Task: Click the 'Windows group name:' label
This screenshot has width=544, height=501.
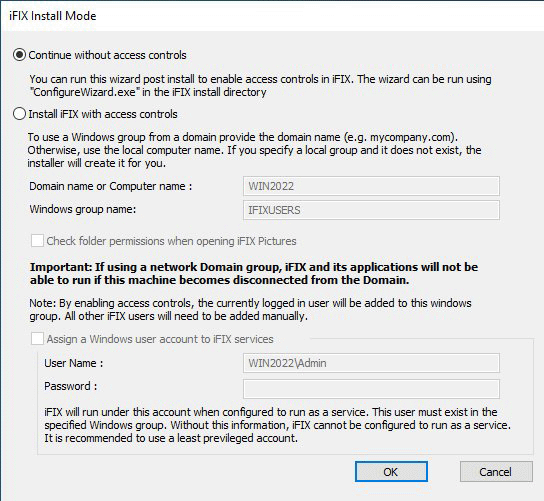Action: coord(83,209)
